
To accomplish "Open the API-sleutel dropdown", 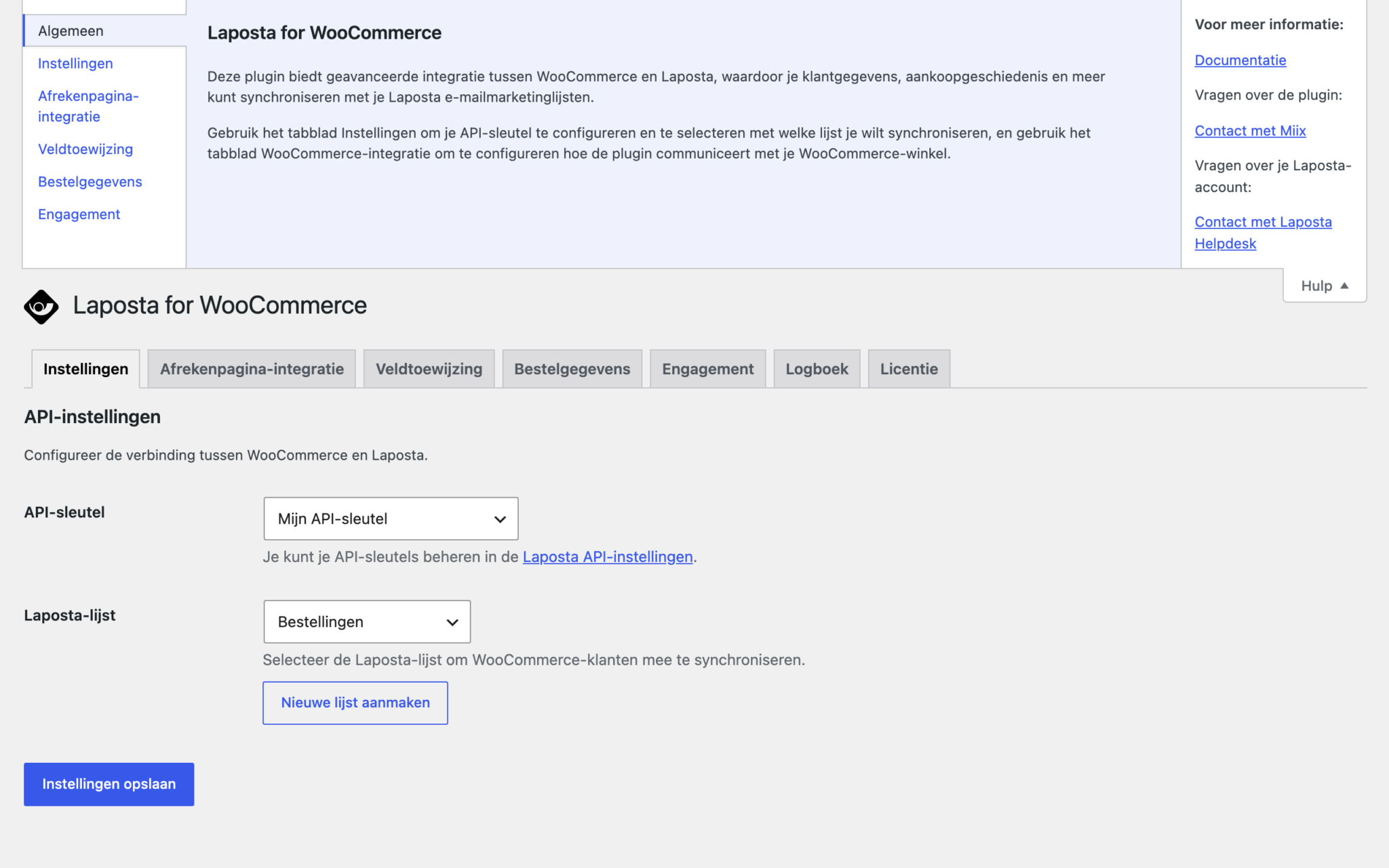I will [x=391, y=519].
